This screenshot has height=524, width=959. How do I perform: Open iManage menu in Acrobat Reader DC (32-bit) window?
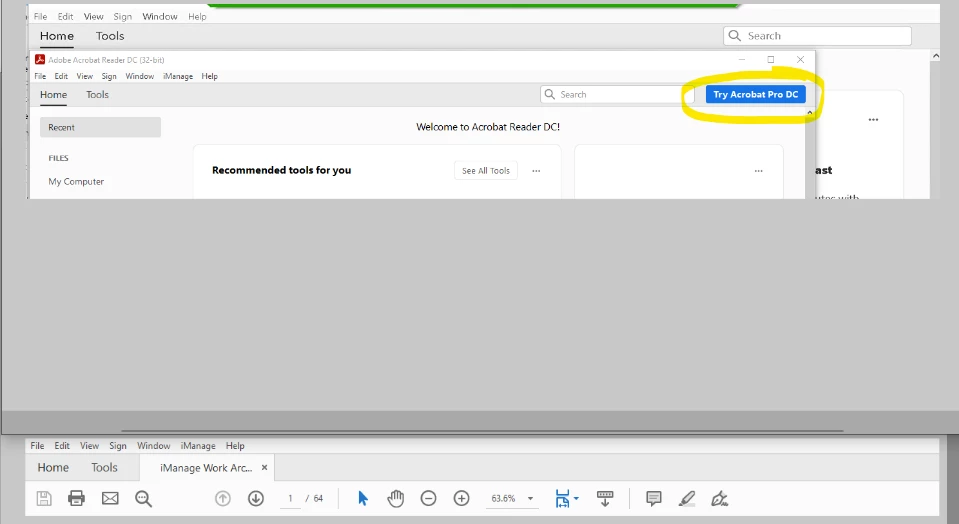pos(178,76)
